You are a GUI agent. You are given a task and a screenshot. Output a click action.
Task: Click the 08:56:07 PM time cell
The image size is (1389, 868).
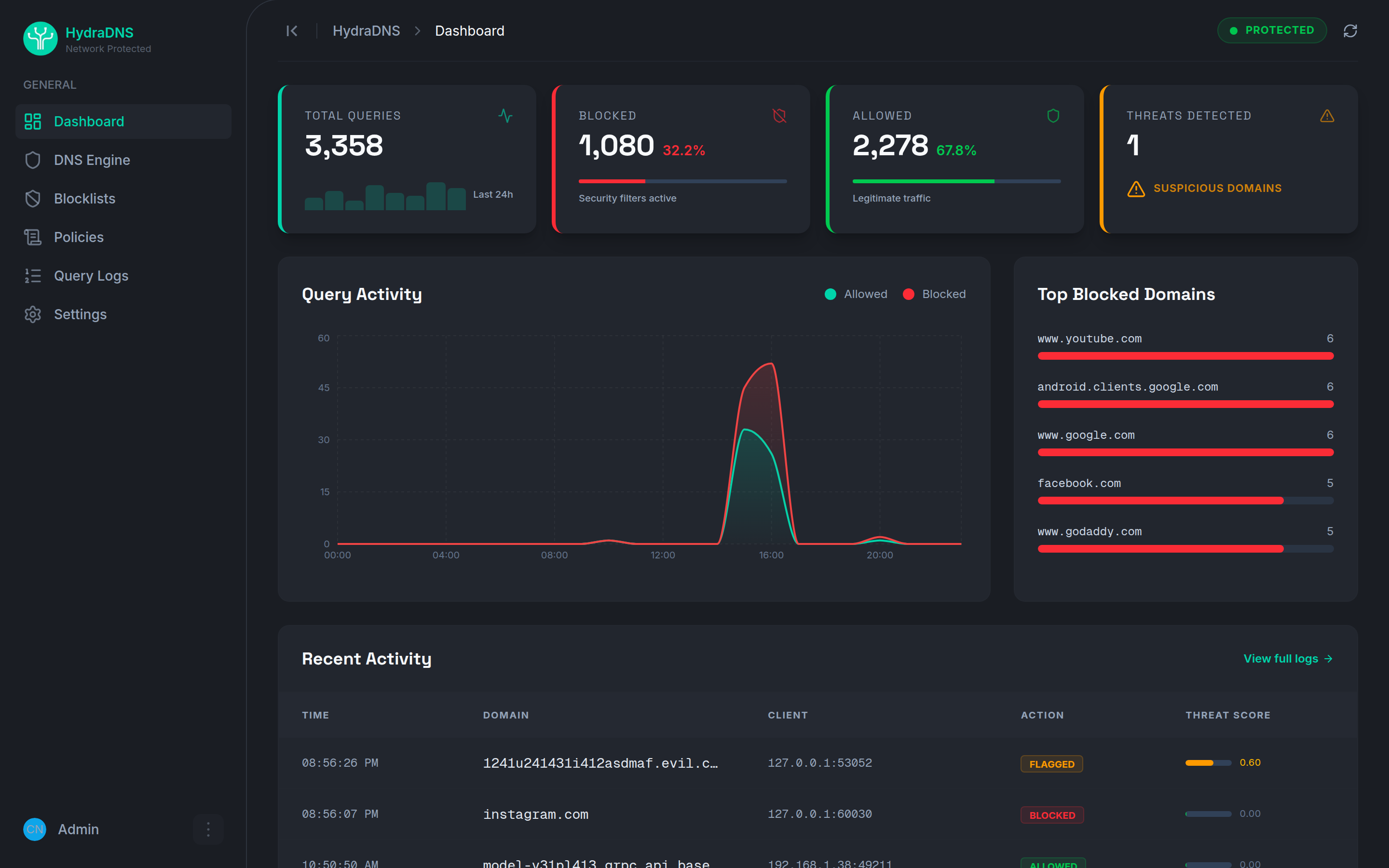coord(340,814)
